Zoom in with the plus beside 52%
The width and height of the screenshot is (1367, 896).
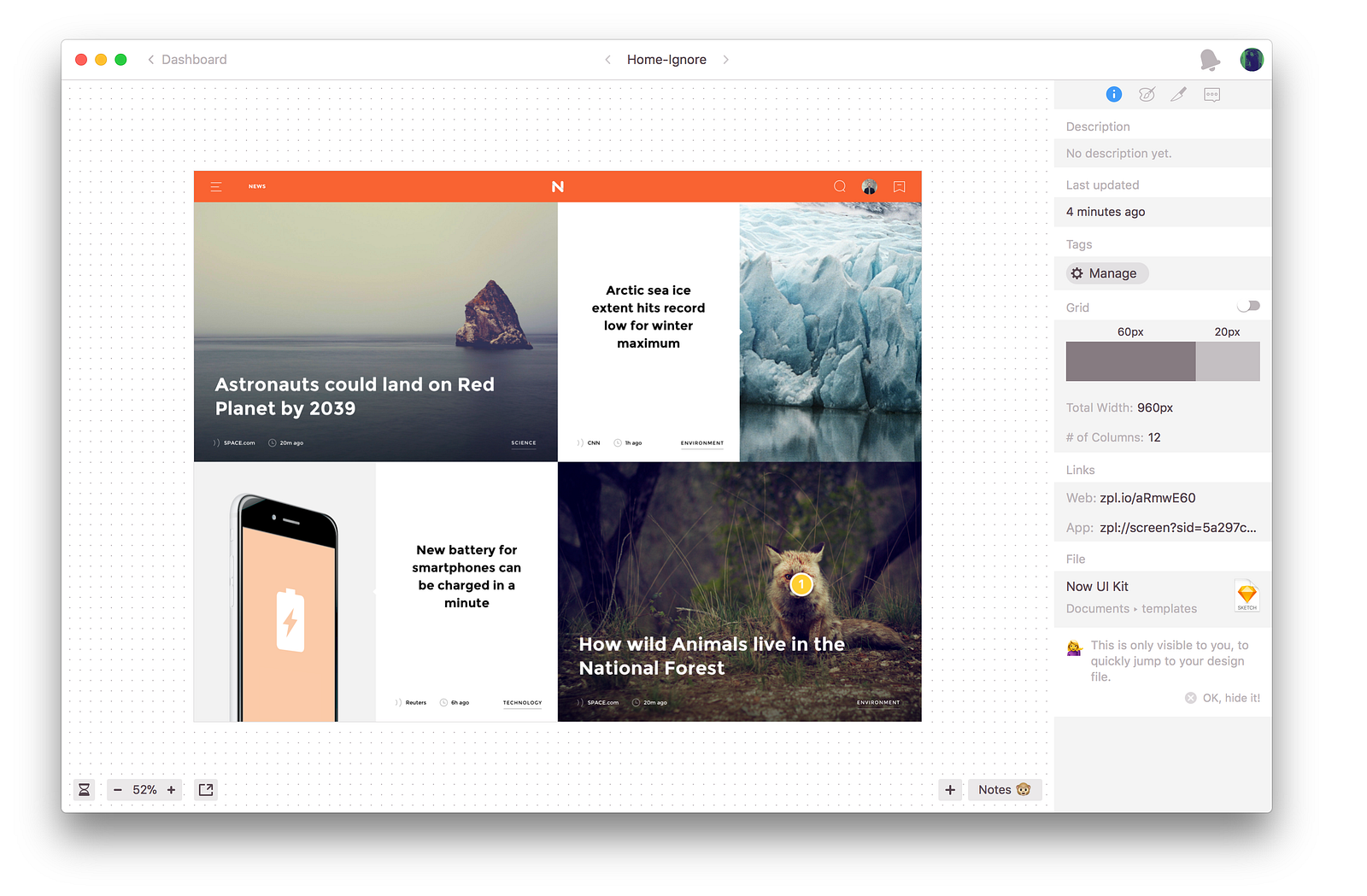coord(172,790)
